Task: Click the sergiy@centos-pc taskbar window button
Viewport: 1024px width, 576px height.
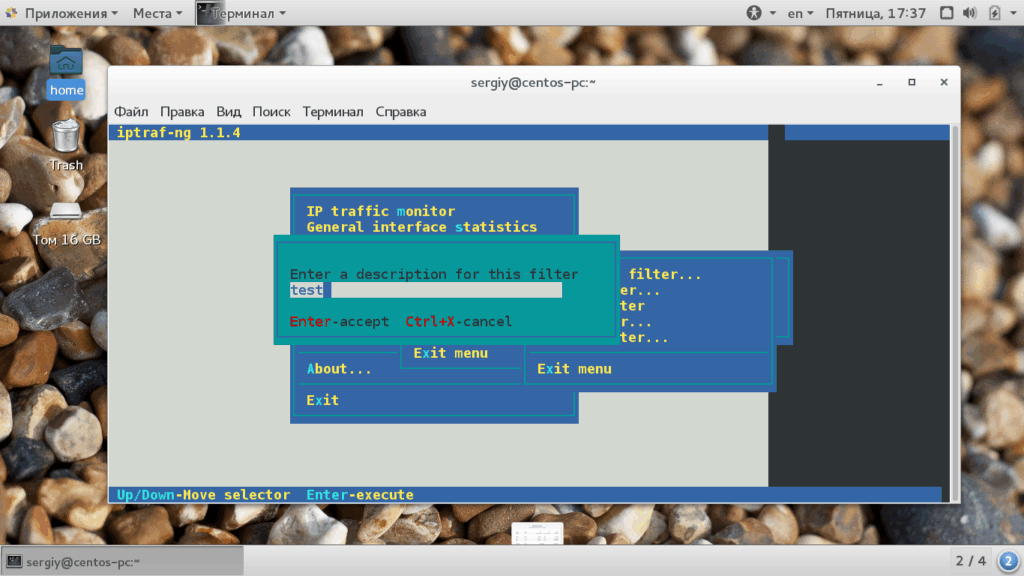Action: [x=122, y=562]
